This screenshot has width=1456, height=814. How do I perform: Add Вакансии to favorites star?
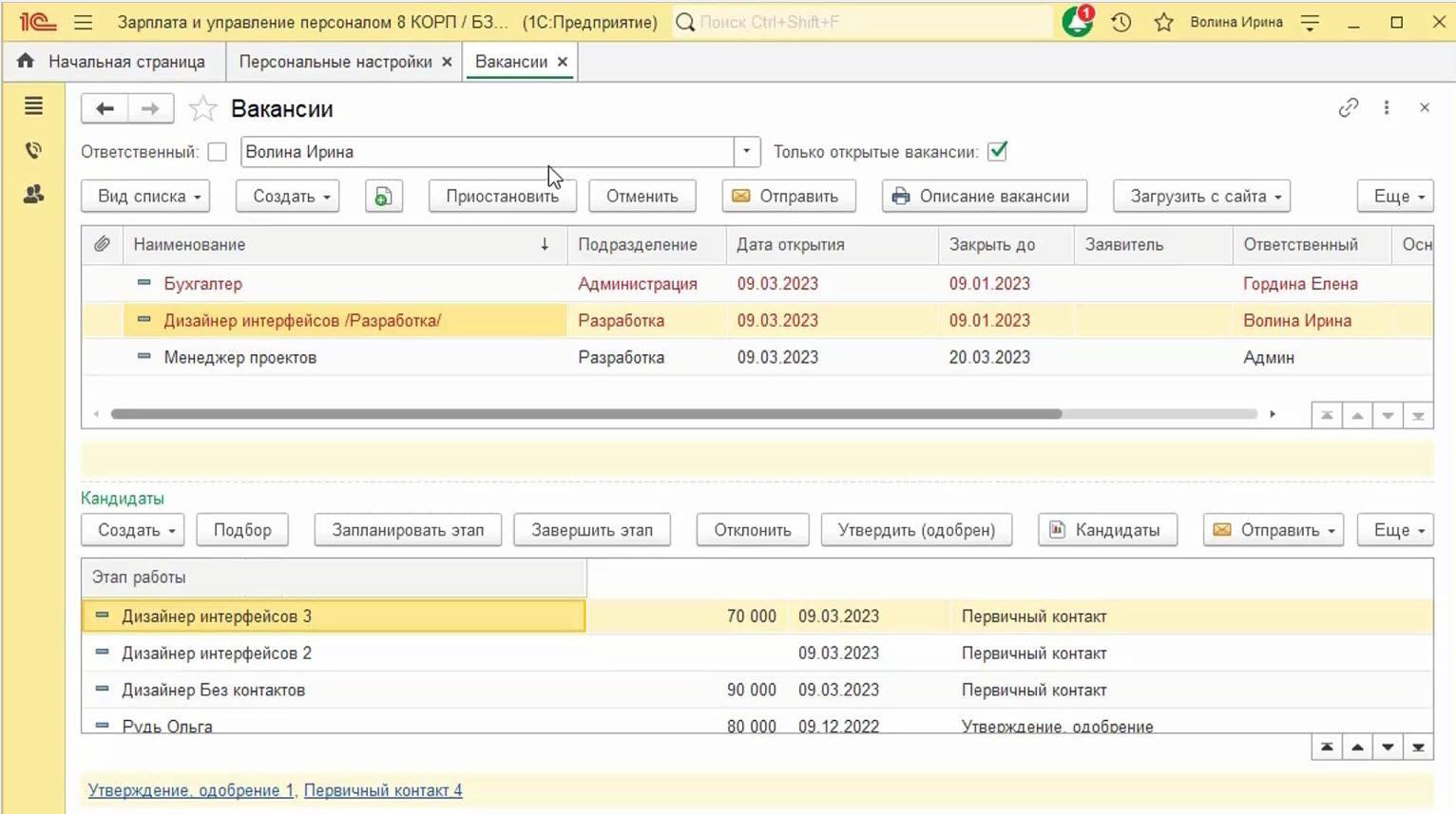(202, 108)
